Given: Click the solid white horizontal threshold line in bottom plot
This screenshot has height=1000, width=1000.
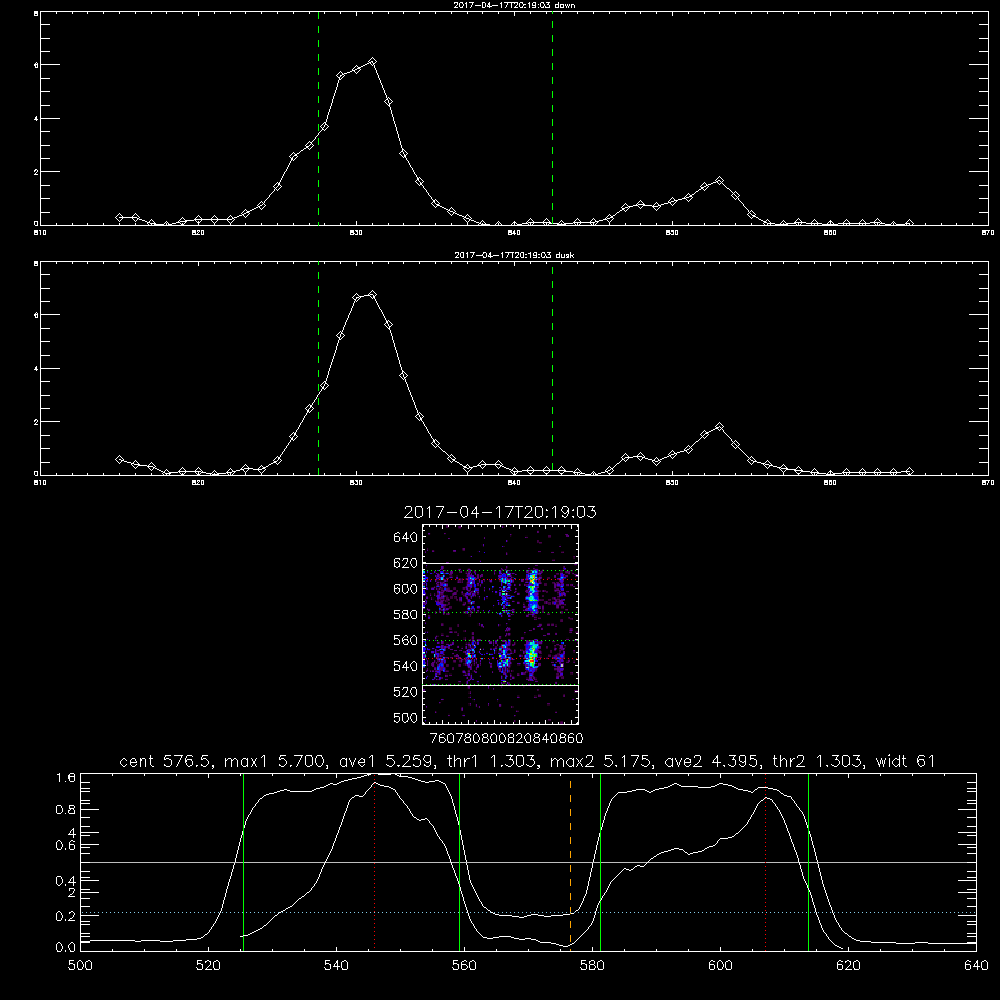Looking at the screenshot, I should [528, 862].
